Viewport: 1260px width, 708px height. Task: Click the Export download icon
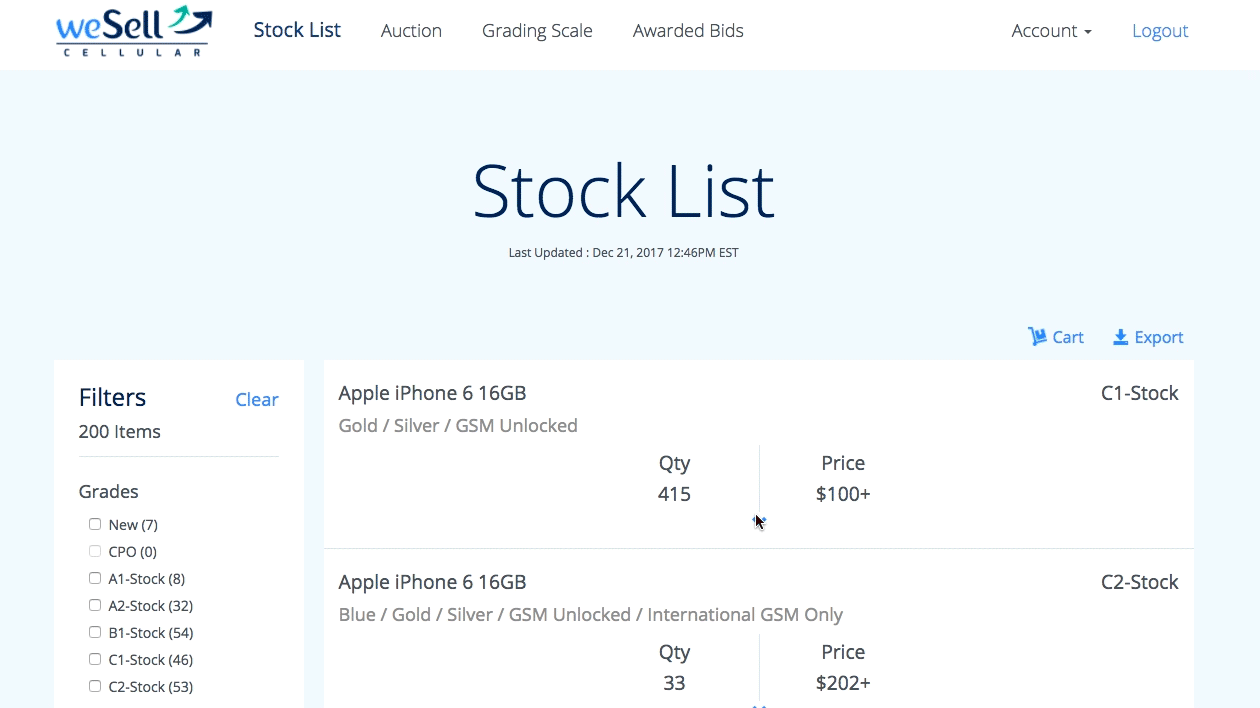[x=1121, y=337]
